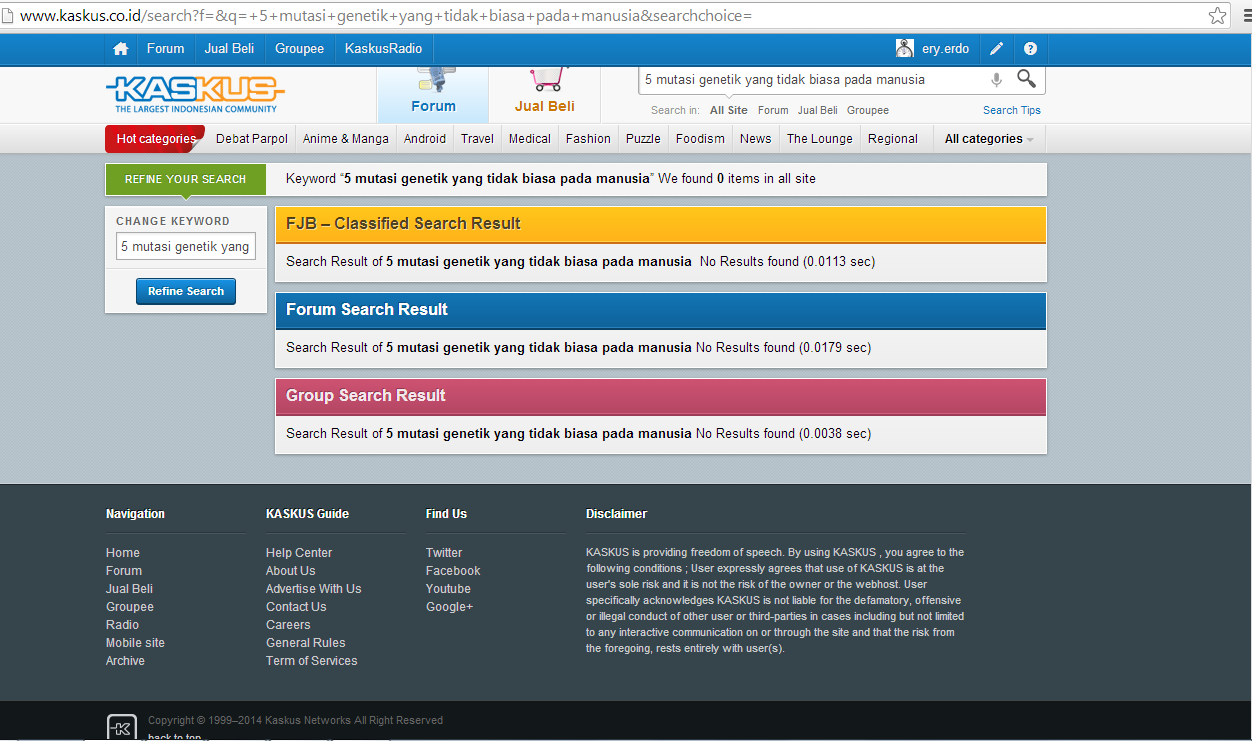The image size is (1252, 741).
Task: Open the Medical category
Action: pyautogui.click(x=530, y=139)
